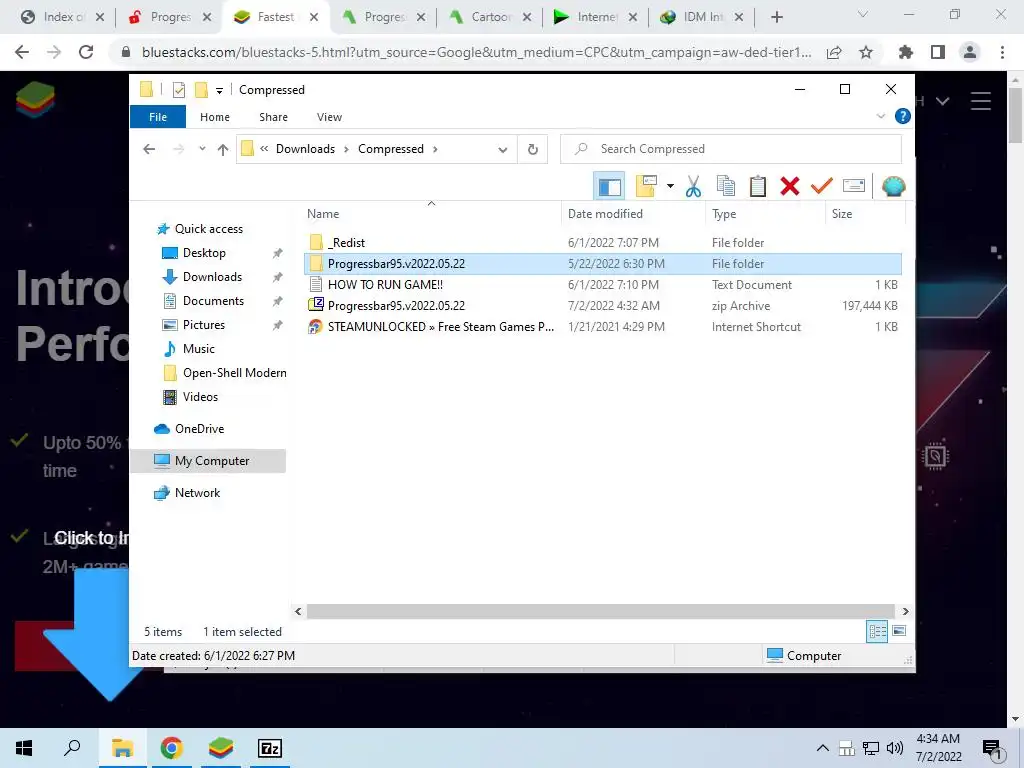Reload the BlueStacks page
This screenshot has width=1024, height=768.
coord(86,52)
